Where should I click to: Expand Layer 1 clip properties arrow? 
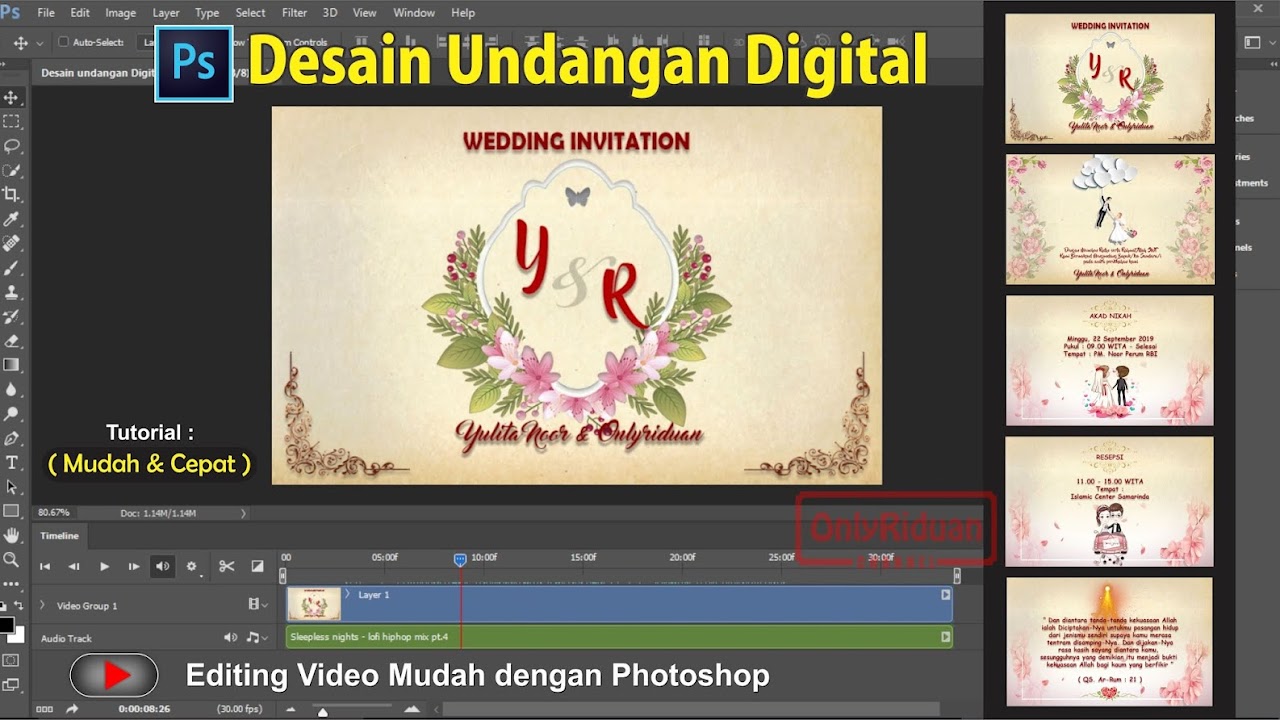coord(348,594)
